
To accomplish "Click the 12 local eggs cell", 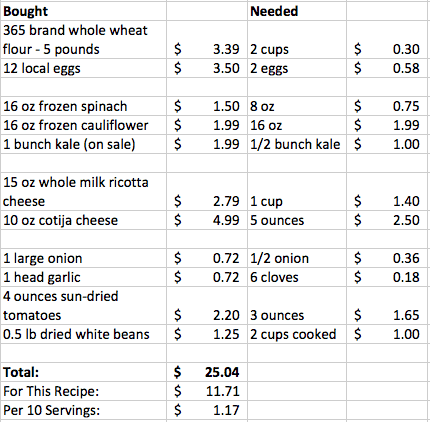I will pos(83,68).
